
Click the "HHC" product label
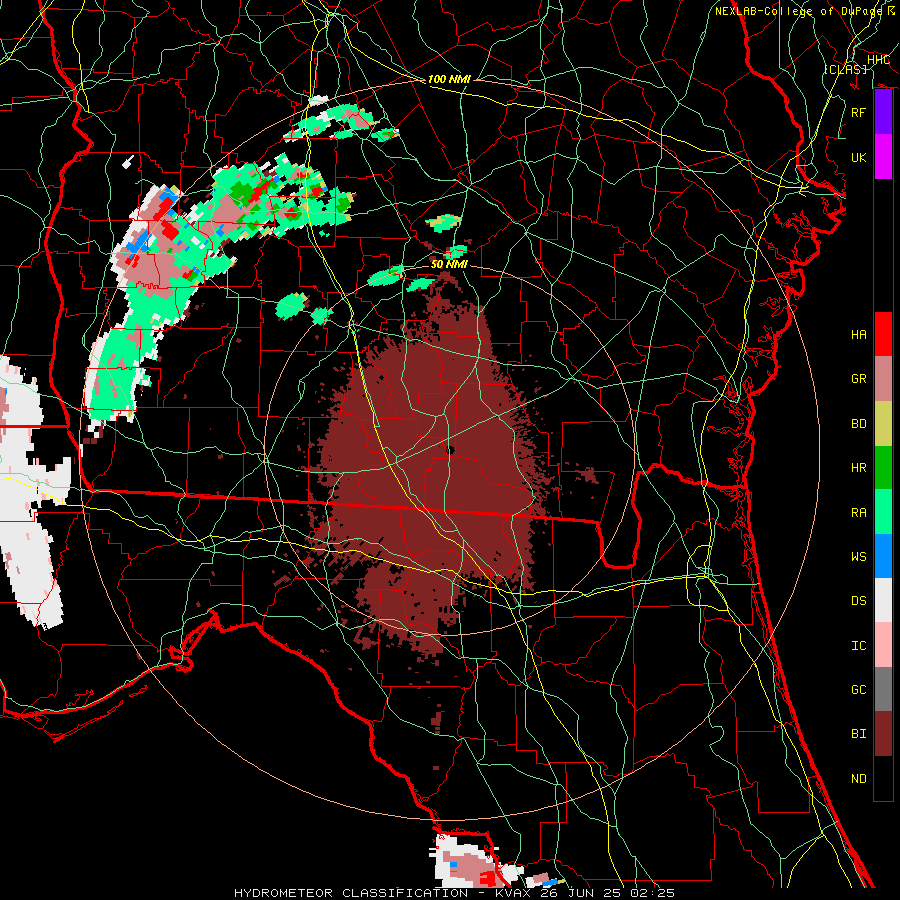coord(878,60)
